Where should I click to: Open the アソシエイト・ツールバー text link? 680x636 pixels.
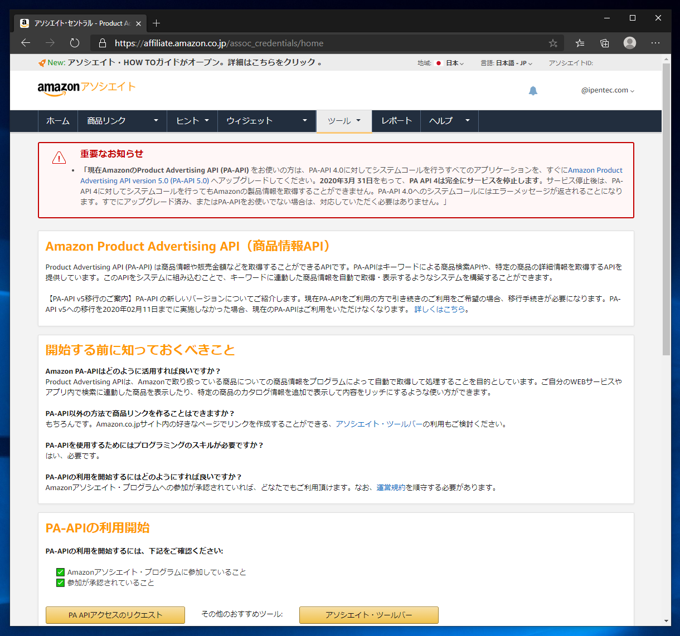379,424
